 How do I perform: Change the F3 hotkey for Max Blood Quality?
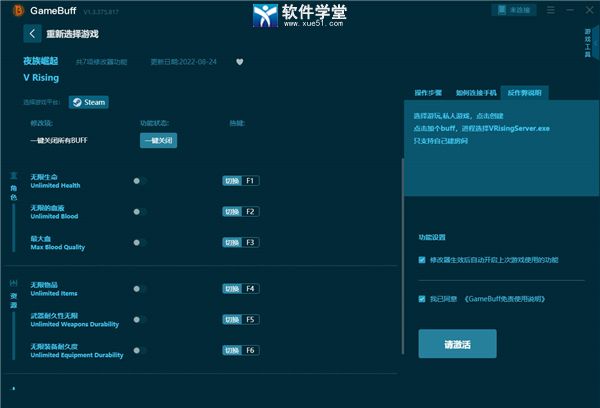(x=241, y=242)
